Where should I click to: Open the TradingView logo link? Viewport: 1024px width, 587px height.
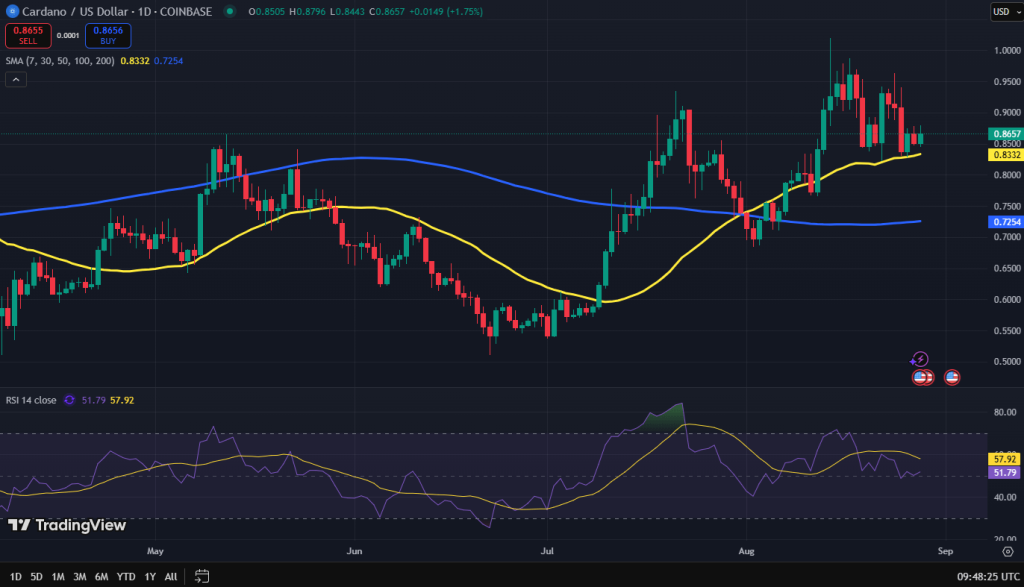(x=67, y=525)
